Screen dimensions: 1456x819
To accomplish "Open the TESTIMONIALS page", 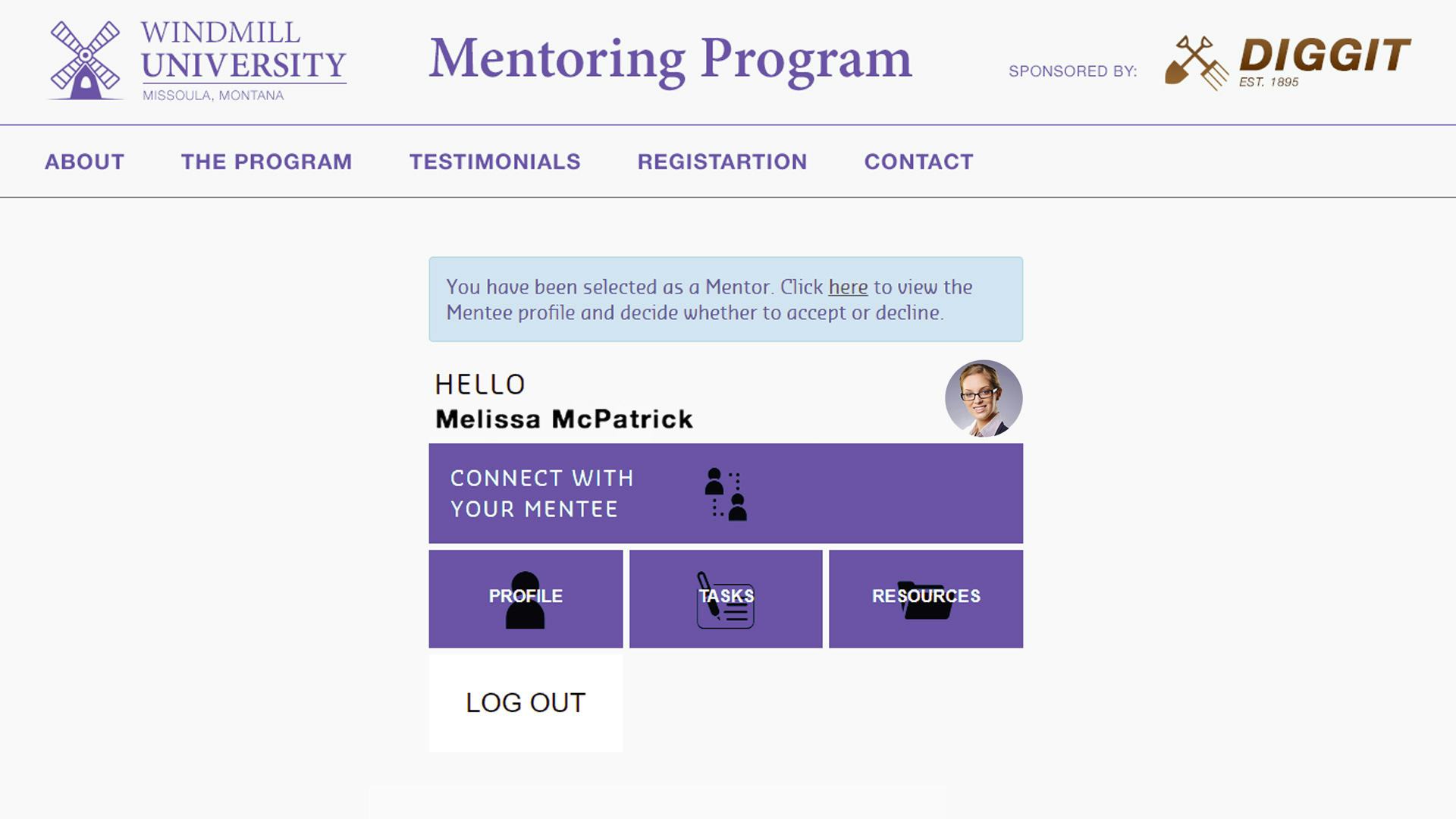I will (x=494, y=162).
